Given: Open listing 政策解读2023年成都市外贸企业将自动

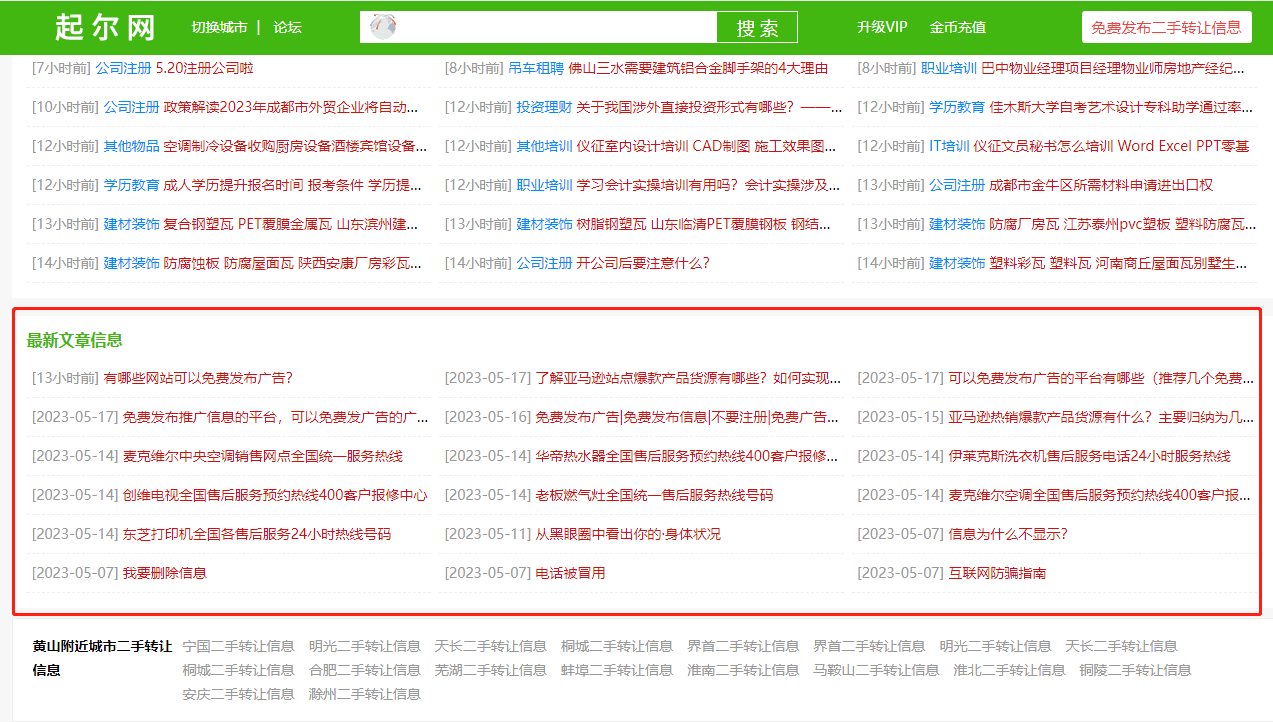Looking at the screenshot, I should [x=291, y=107].
